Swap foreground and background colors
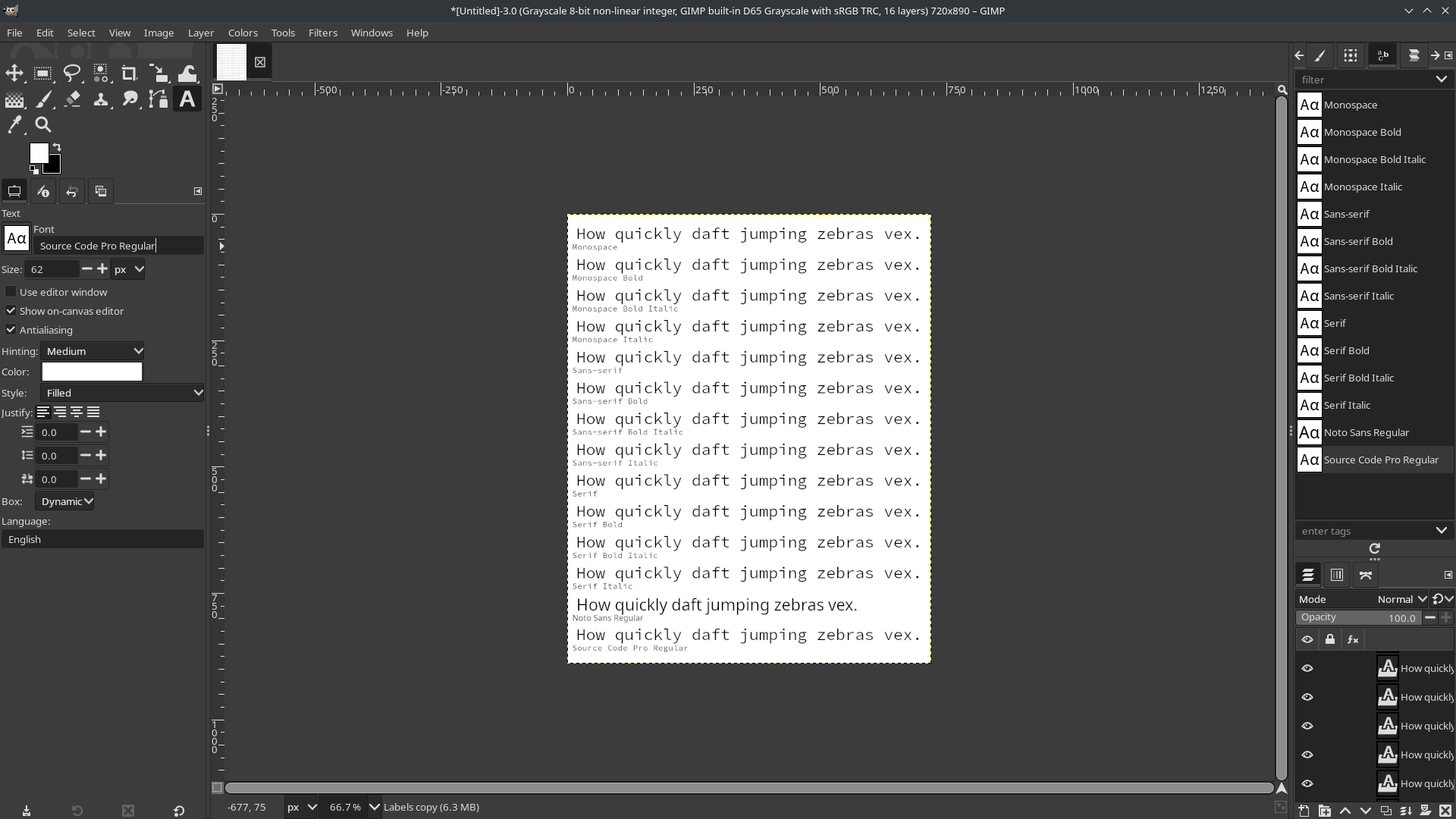The image size is (1456, 819). 57,147
